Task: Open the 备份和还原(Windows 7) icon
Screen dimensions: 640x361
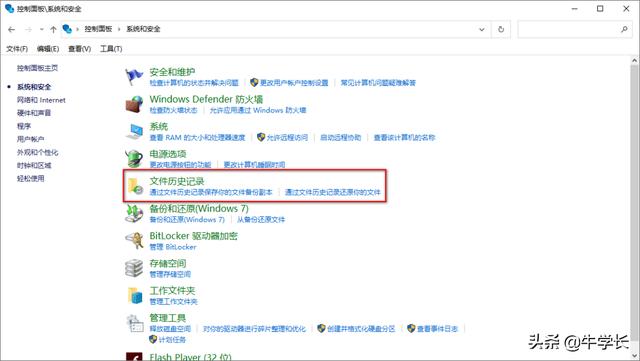Action: click(134, 214)
